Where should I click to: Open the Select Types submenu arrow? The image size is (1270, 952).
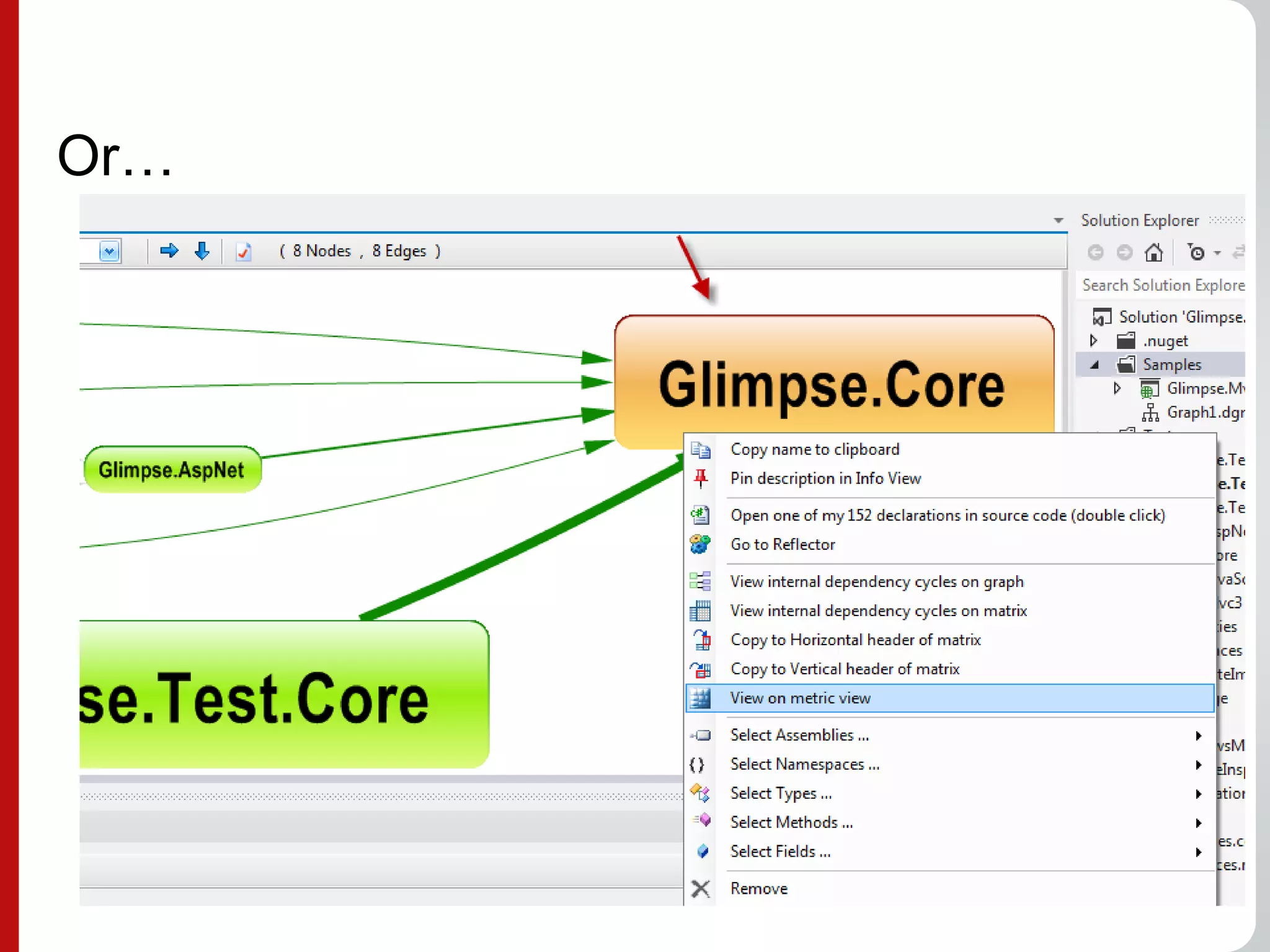point(1198,794)
